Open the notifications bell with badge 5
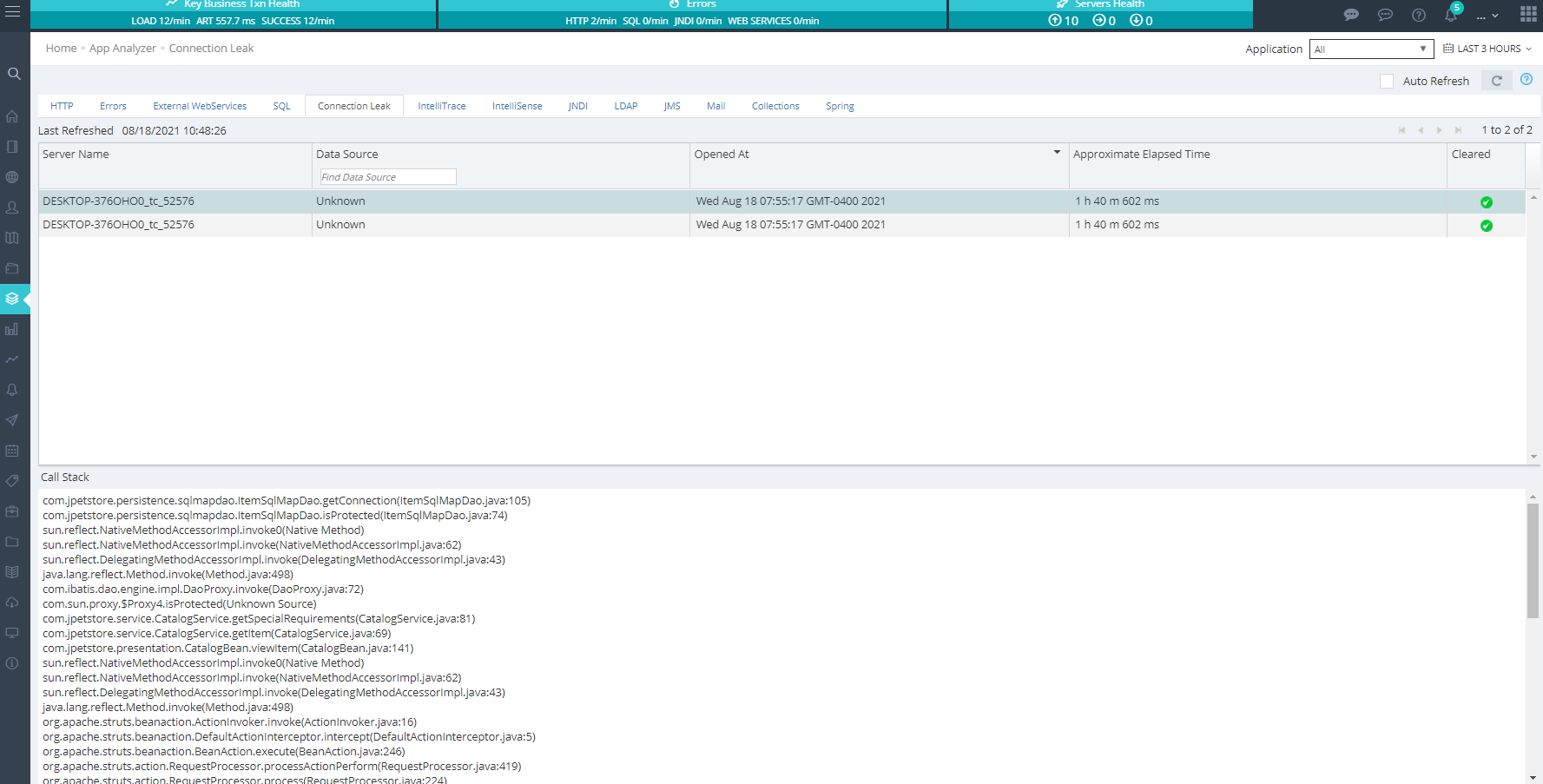This screenshot has width=1543, height=784. tap(1451, 15)
